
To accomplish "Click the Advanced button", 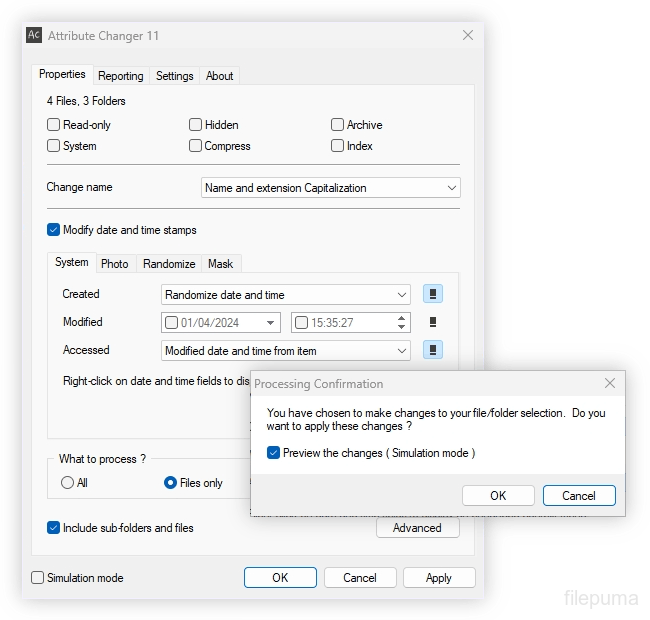I will (x=417, y=528).
